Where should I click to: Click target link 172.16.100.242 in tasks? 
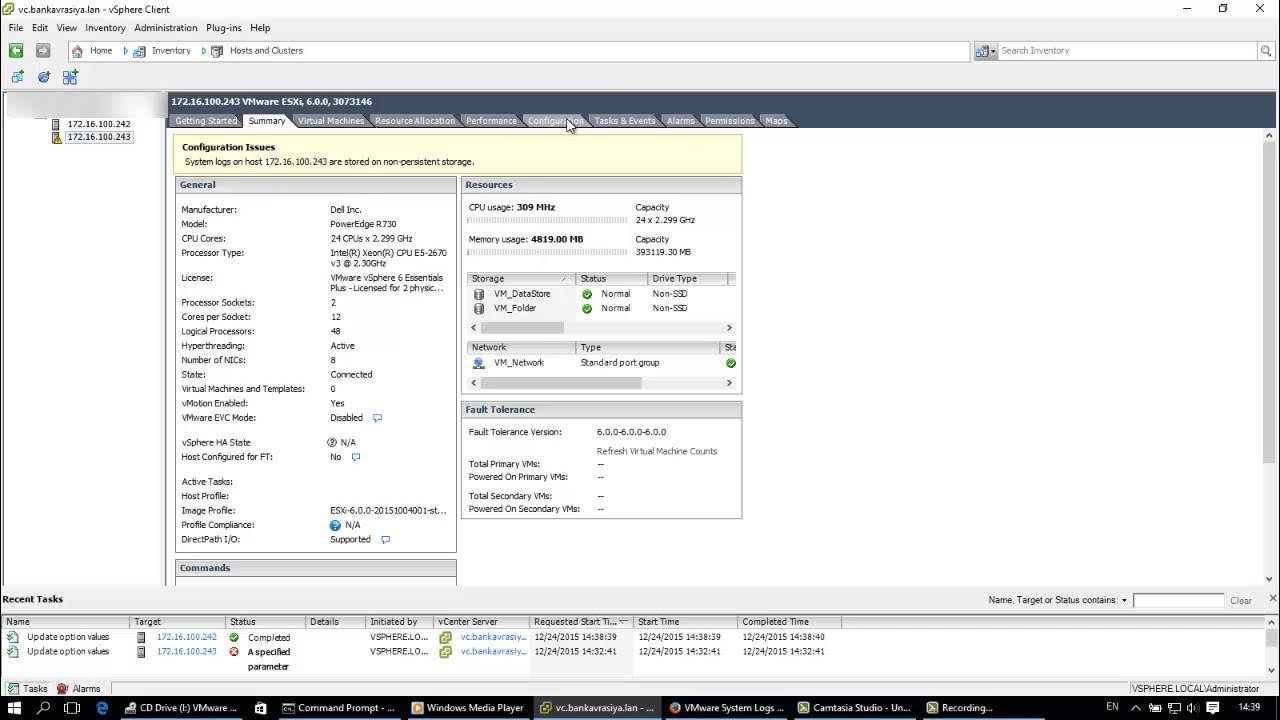[187, 637]
